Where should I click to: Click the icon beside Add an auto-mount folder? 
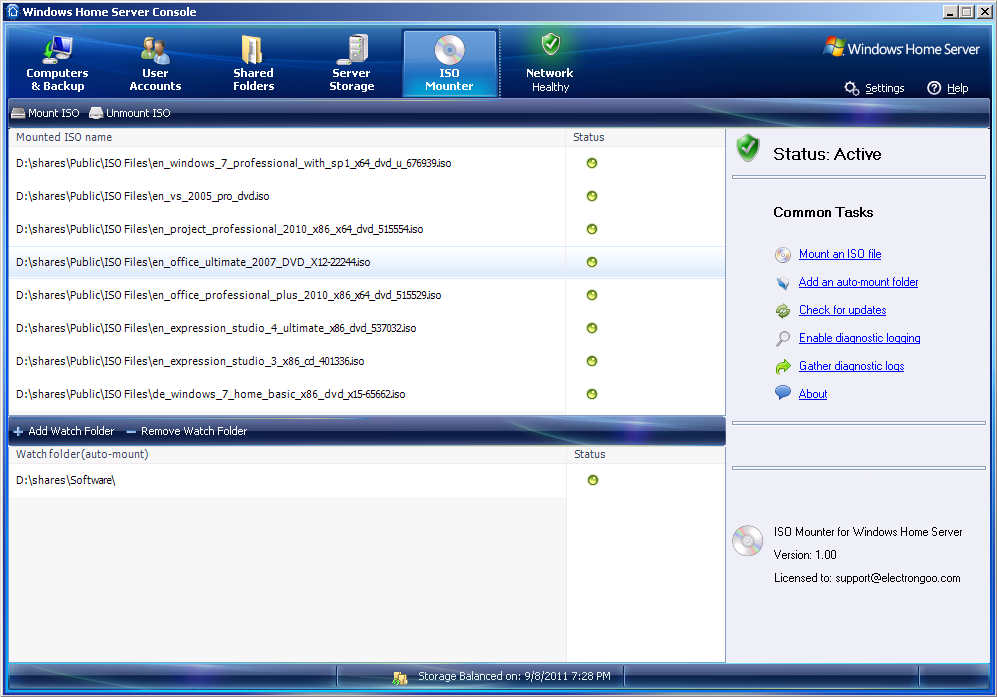783,283
